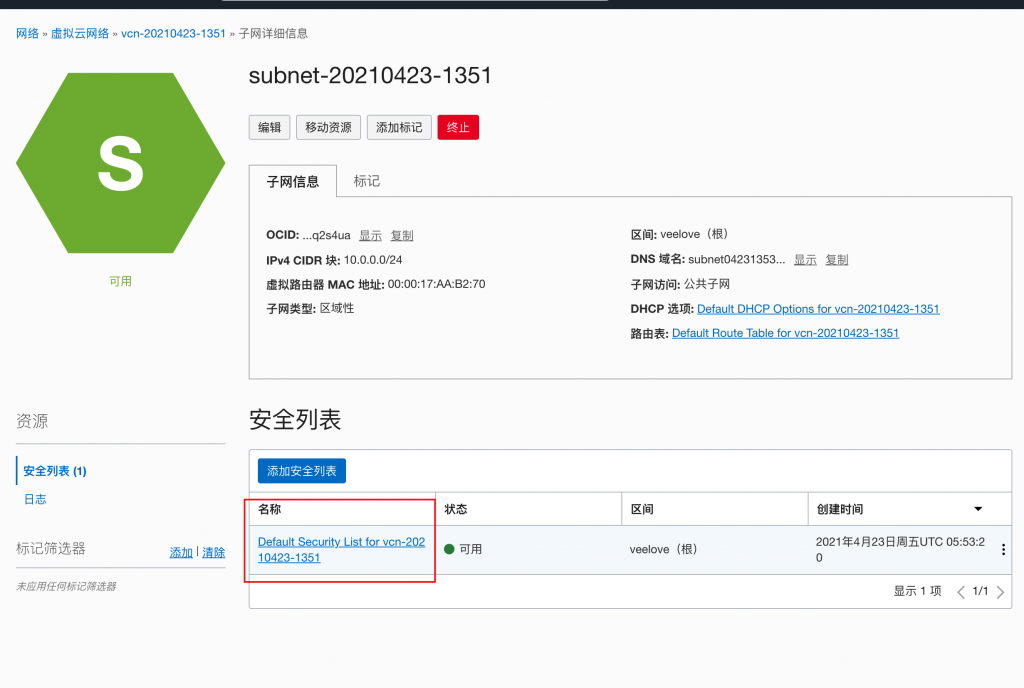Open Default Route Table for vcn-20210423-1351
1024x688 pixels.
(x=785, y=333)
